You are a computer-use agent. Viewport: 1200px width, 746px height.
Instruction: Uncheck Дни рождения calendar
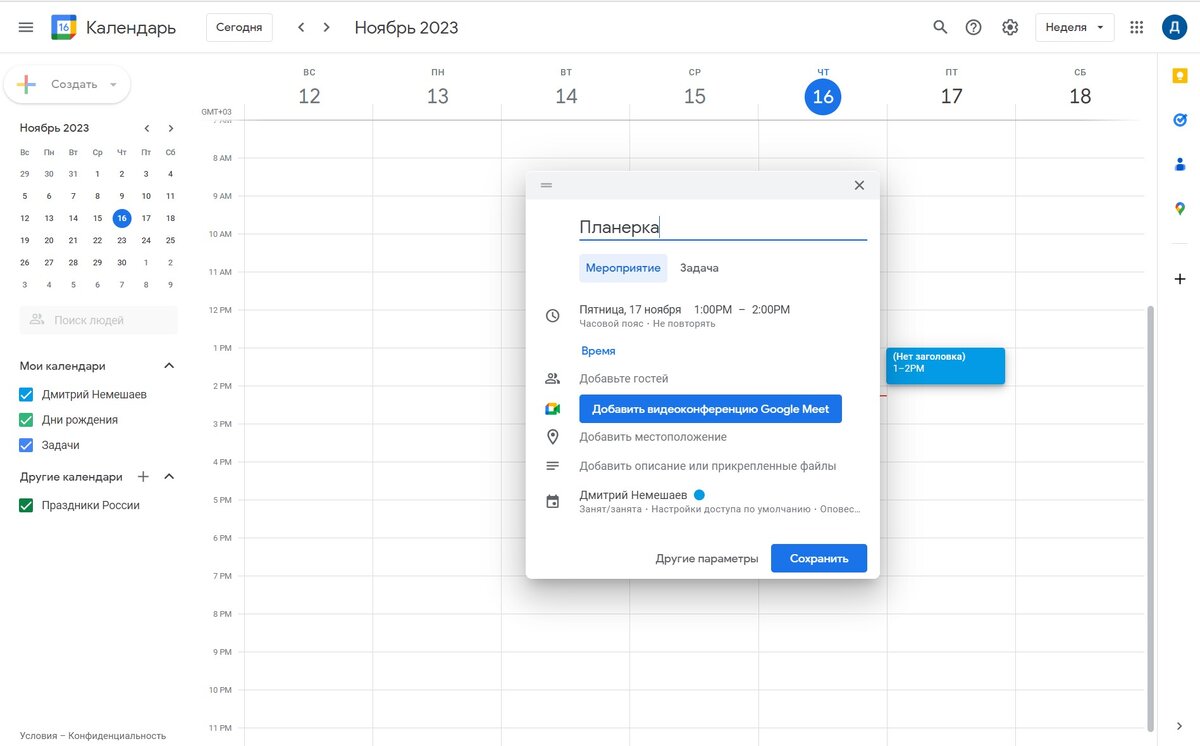27,420
